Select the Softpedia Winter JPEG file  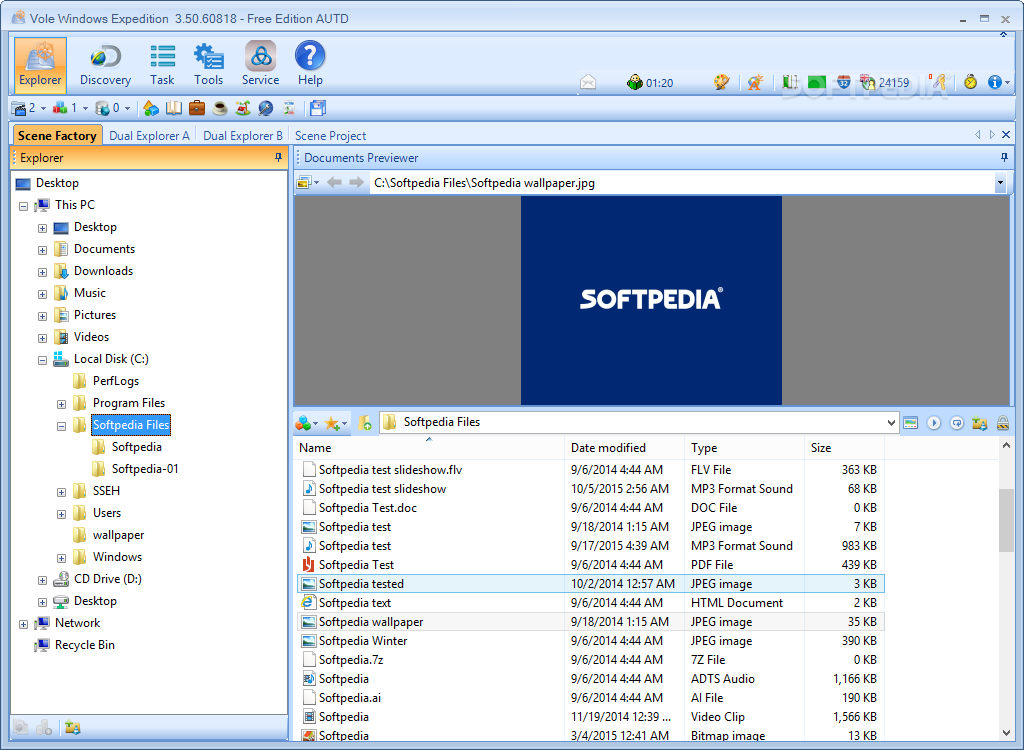pyautogui.click(x=590, y=641)
